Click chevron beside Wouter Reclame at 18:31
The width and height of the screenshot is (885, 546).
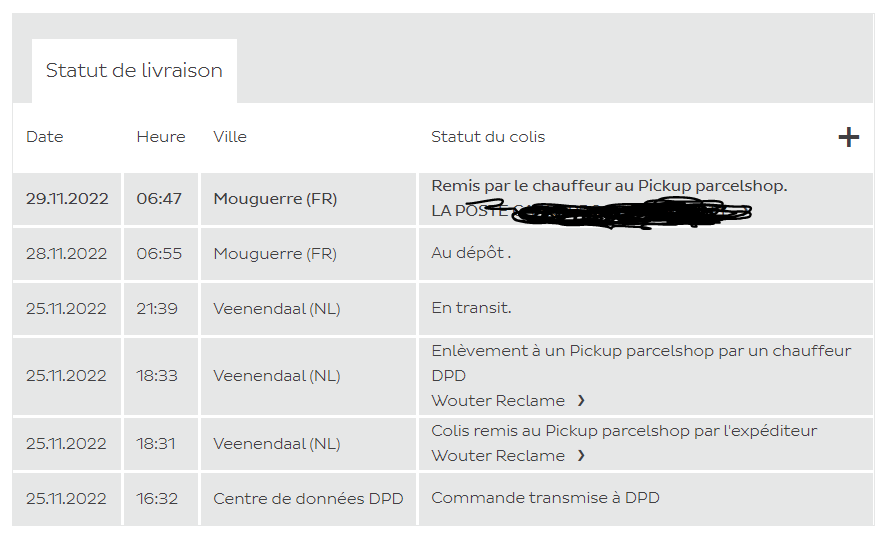pos(581,456)
